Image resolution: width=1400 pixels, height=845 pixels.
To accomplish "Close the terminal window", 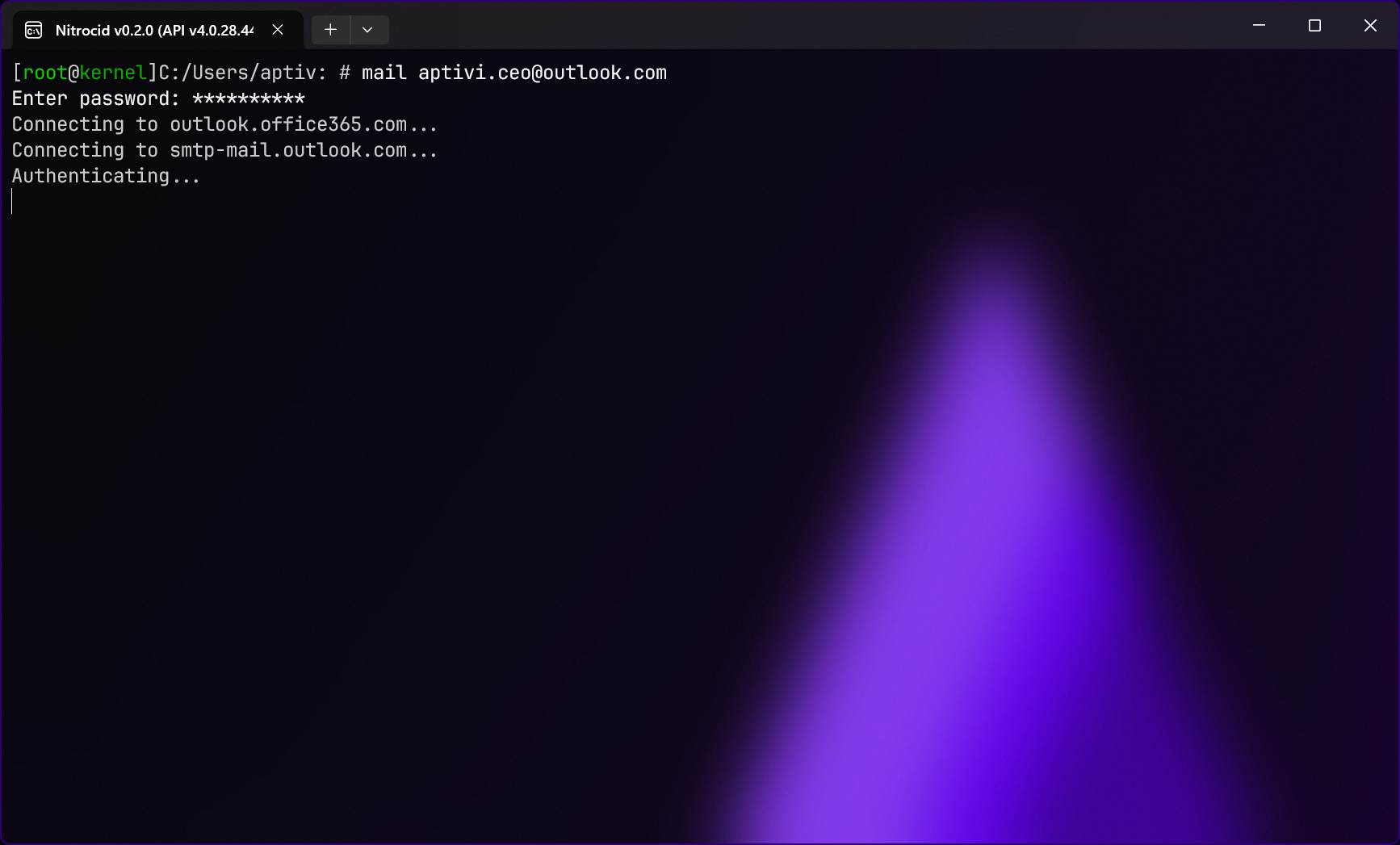I will 1370,26.
